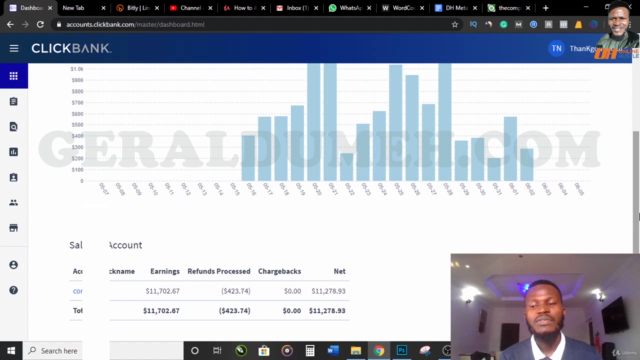
Task: Click the Refunds Processed column header
Action: (x=219, y=271)
